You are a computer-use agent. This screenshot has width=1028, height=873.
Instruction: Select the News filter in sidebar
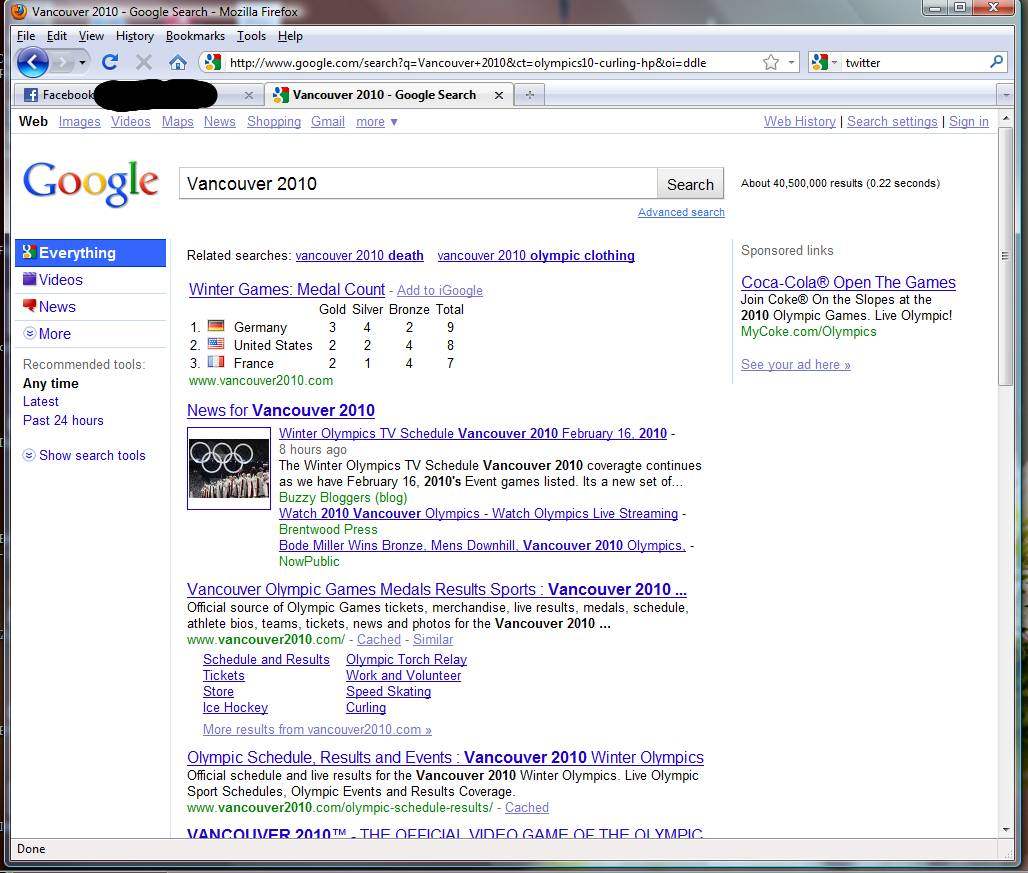(x=57, y=307)
